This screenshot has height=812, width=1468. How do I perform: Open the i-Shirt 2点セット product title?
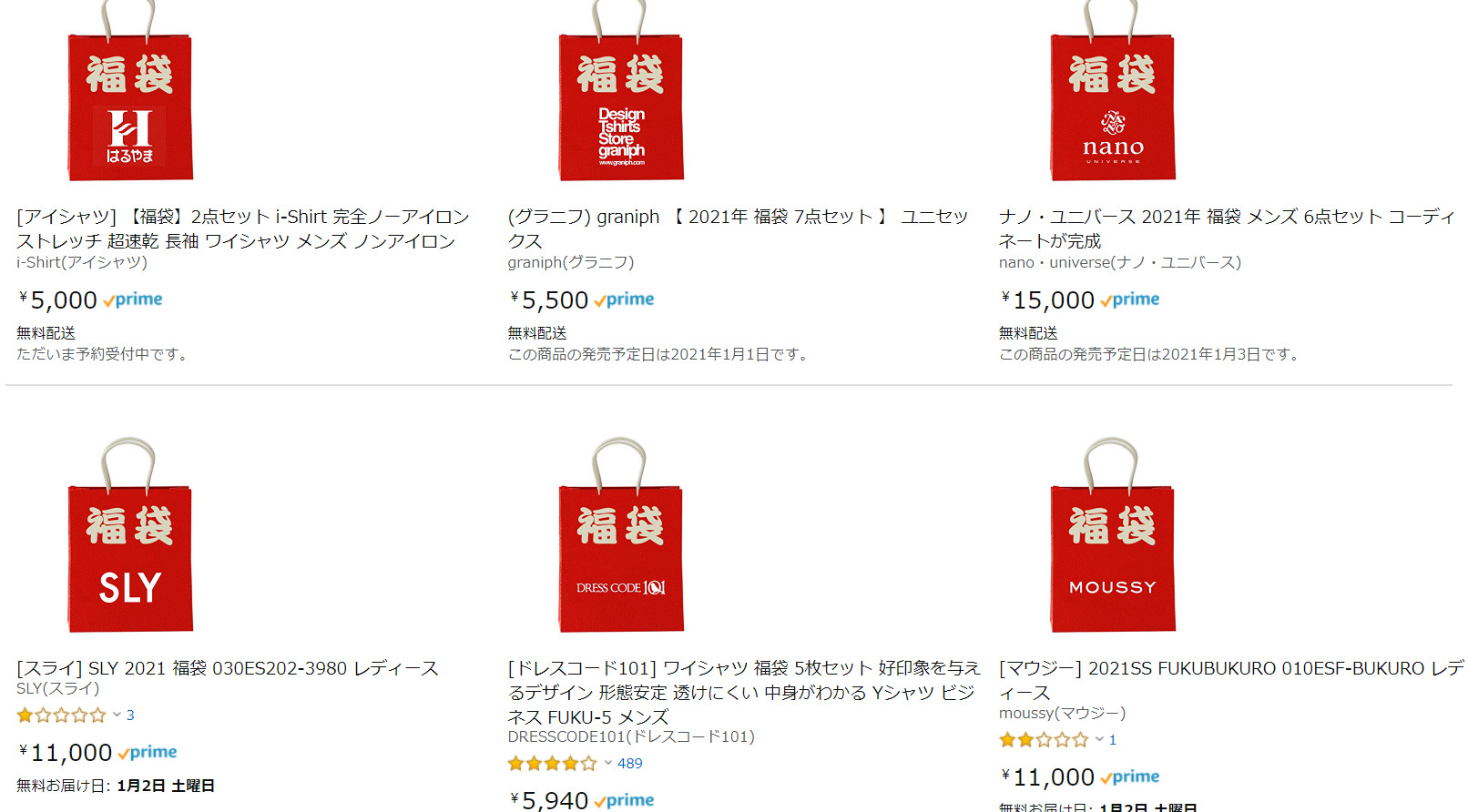pos(243,228)
